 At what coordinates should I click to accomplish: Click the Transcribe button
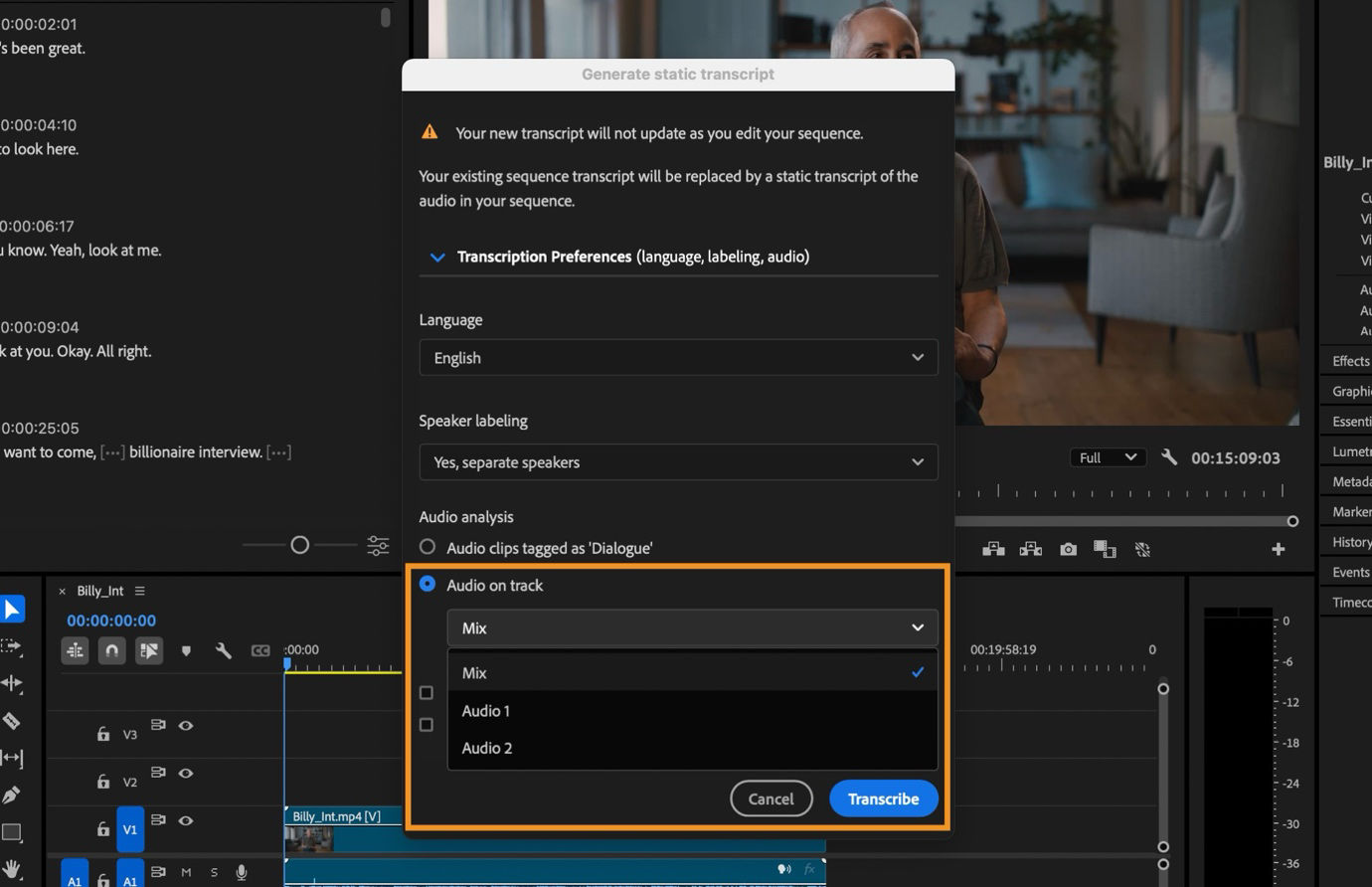(x=883, y=798)
